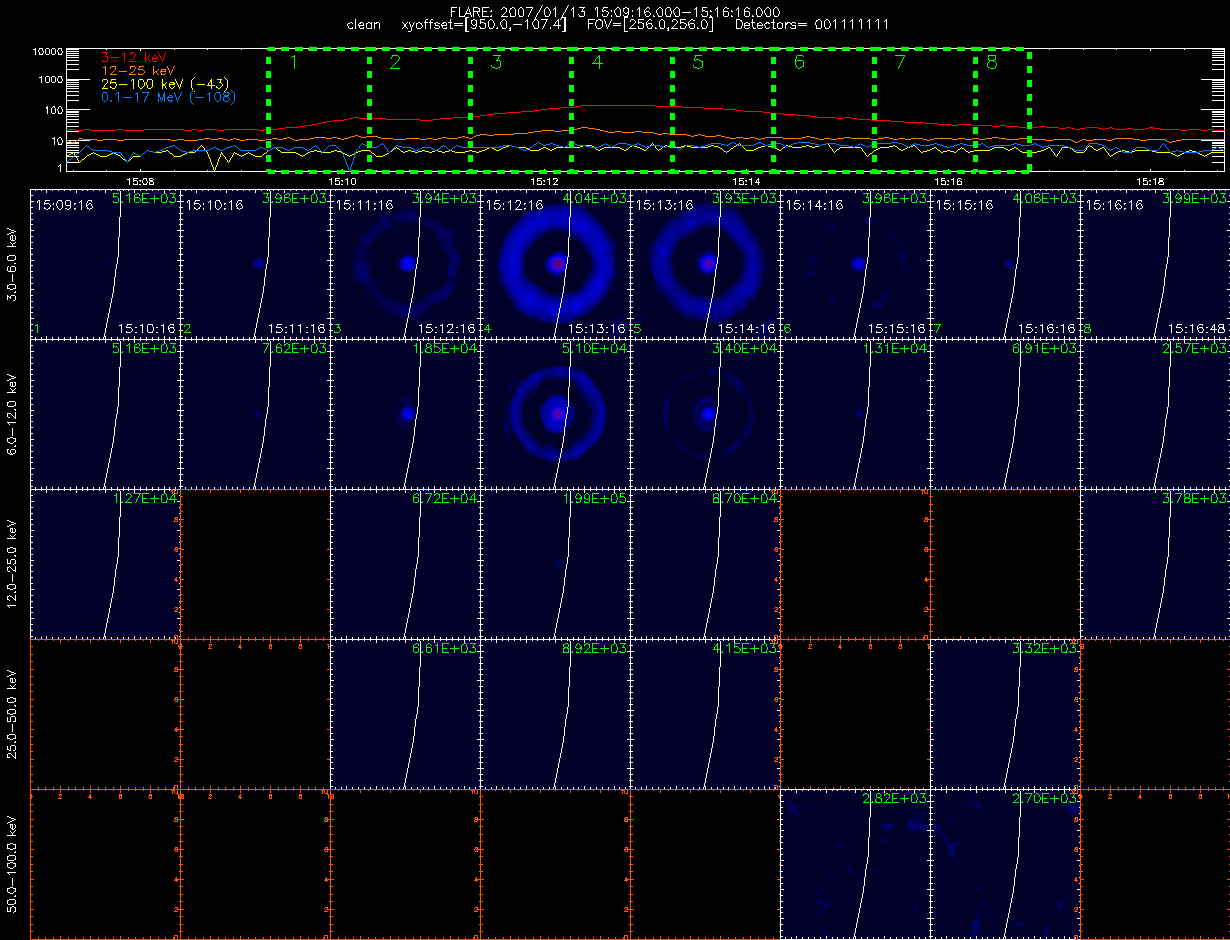
Task: Click the 15:16:48 end time label
Action: [1196, 328]
